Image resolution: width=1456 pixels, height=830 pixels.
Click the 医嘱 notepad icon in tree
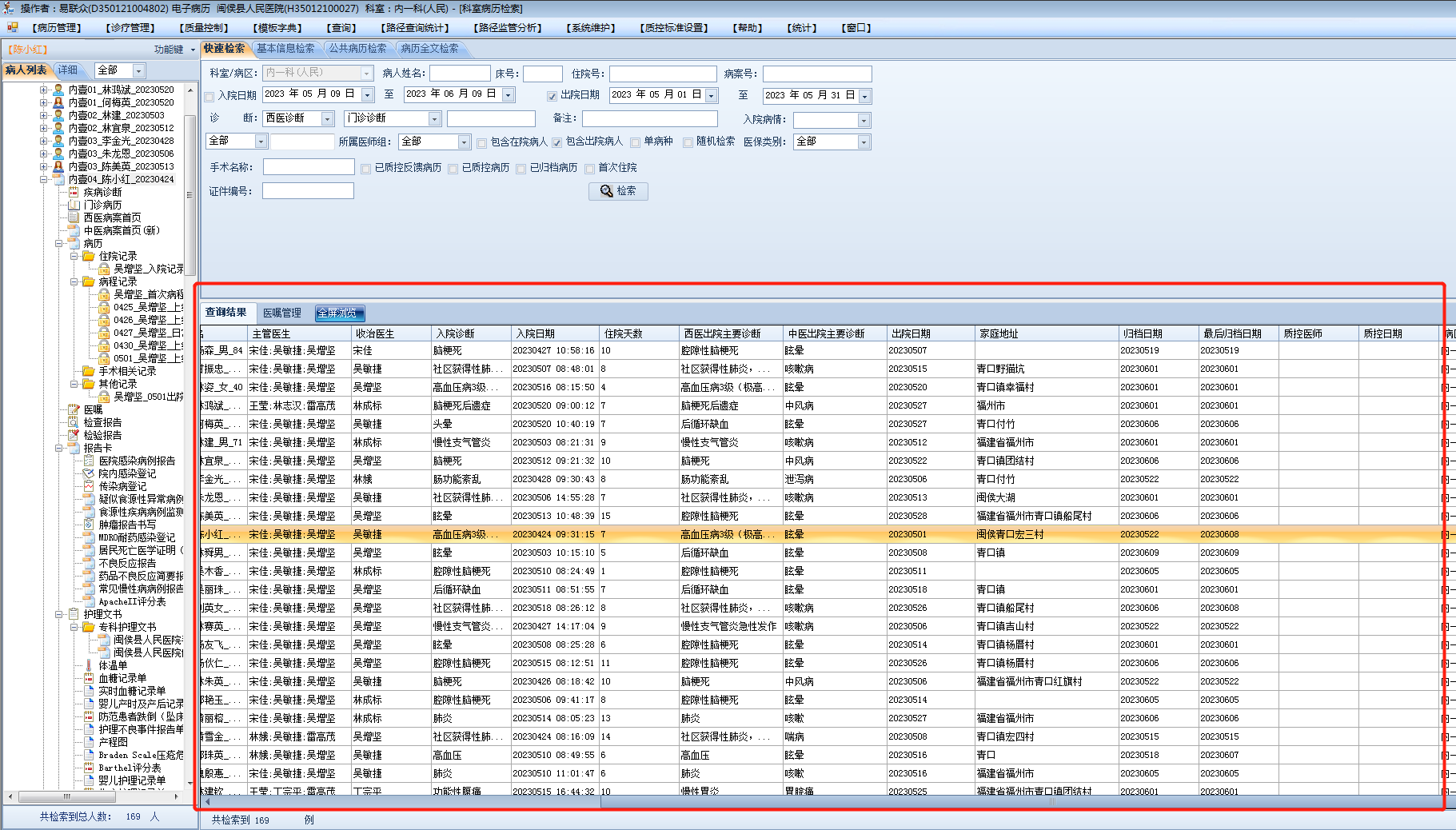(x=74, y=409)
